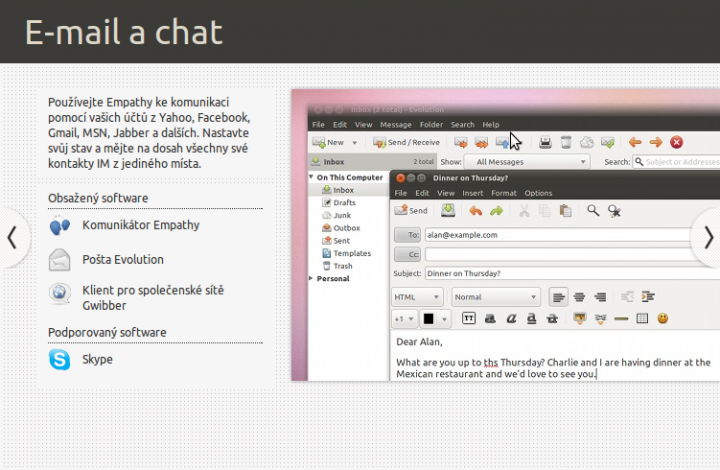Viewport: 720px width, 470px height.
Task: Click the Reply to All icon in Evolution
Action: (x=481, y=143)
